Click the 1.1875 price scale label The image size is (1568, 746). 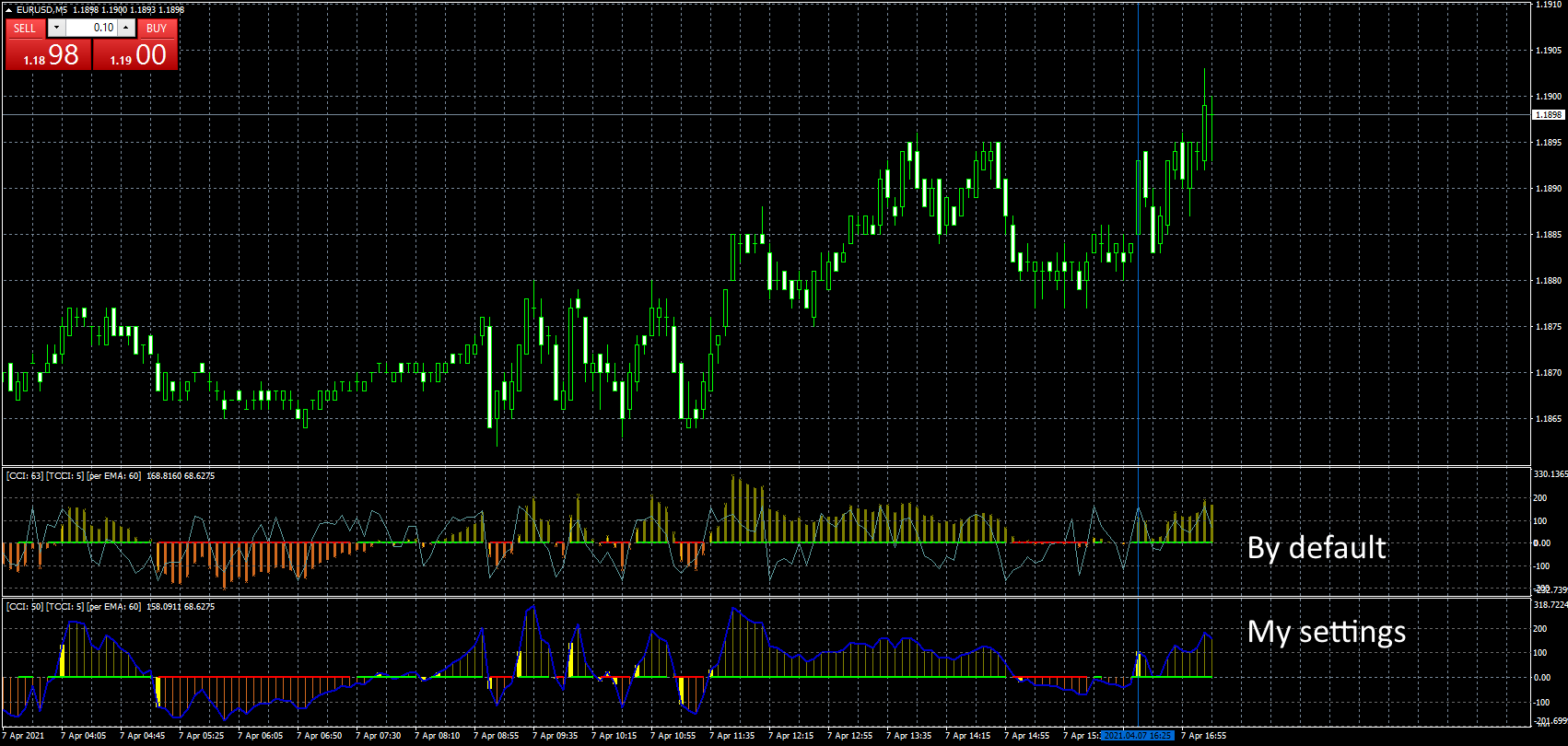pos(1548,326)
